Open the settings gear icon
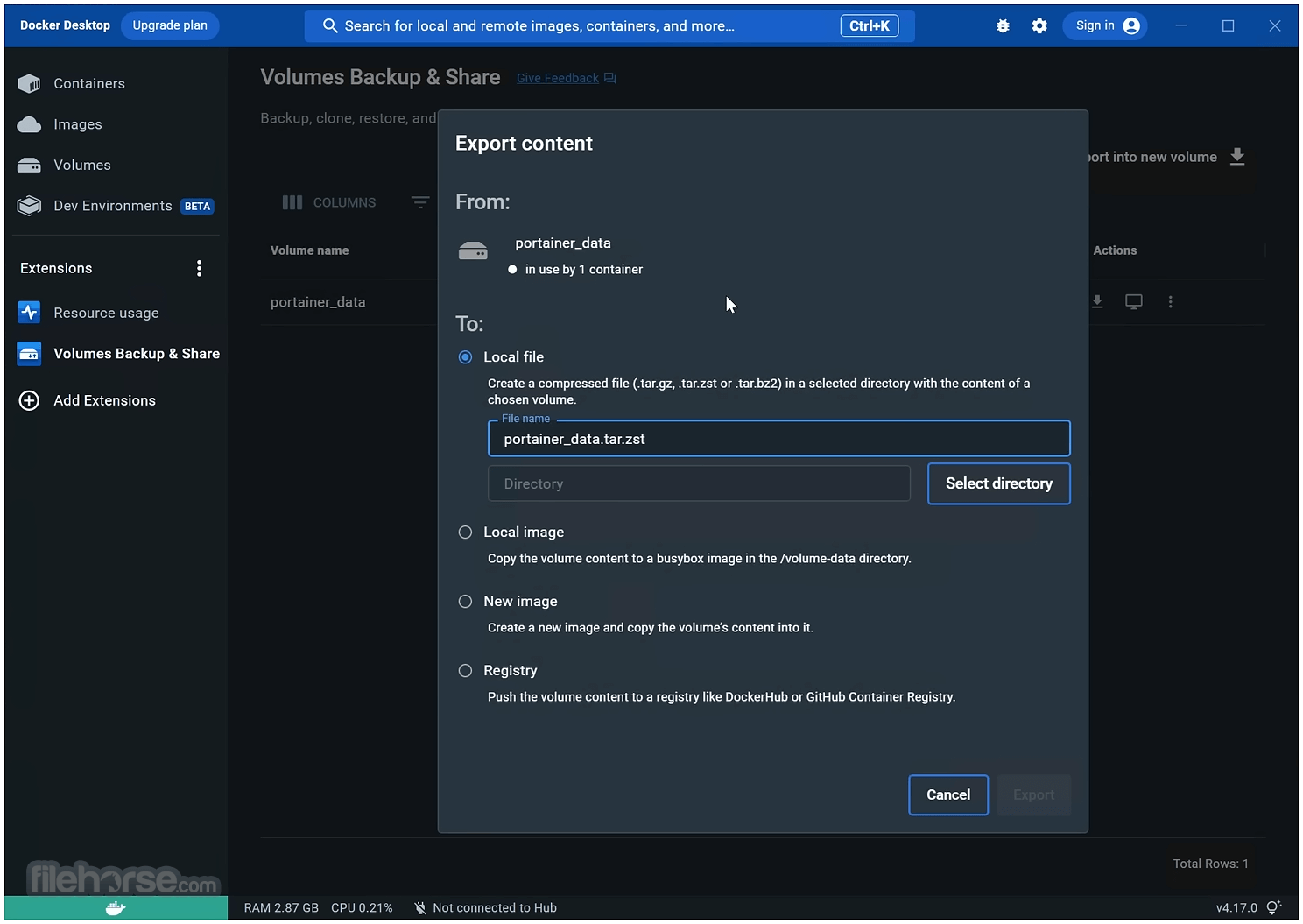This screenshot has height=924, width=1303. pos(1039,26)
